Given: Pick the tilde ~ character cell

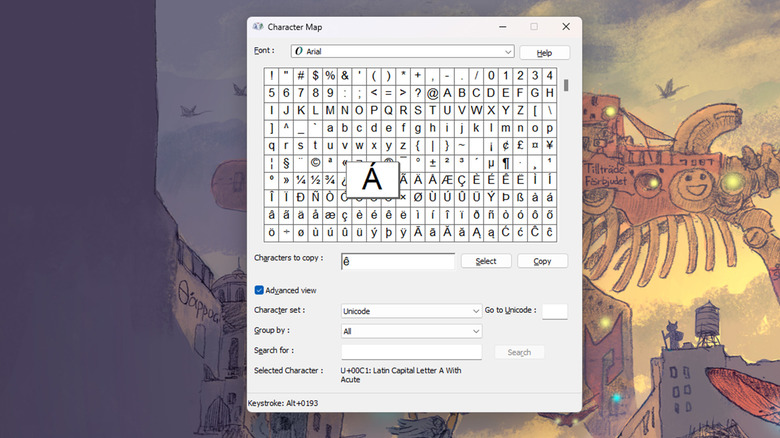Looking at the screenshot, I should (462, 145).
